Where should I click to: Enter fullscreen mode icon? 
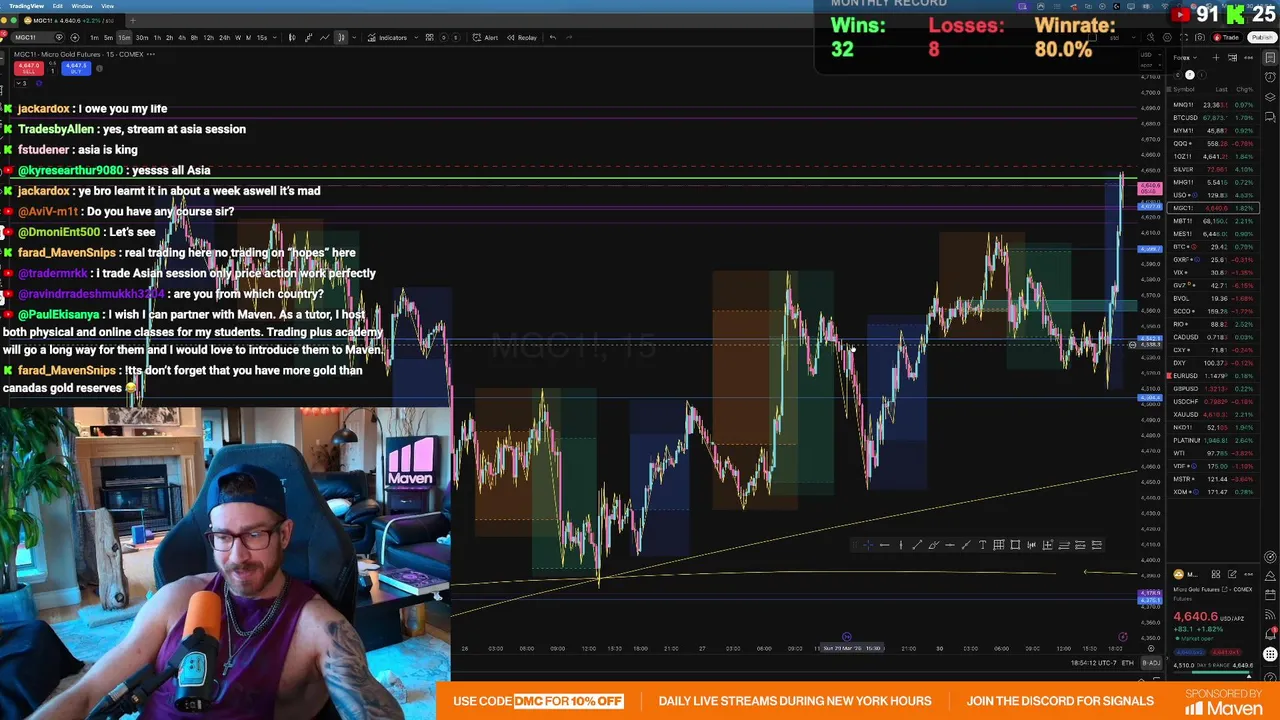(1184, 37)
